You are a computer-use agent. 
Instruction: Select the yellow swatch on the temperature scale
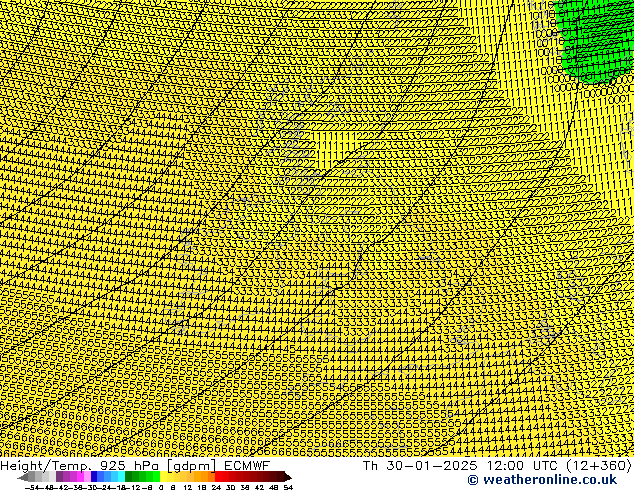pyautogui.click(x=163, y=477)
